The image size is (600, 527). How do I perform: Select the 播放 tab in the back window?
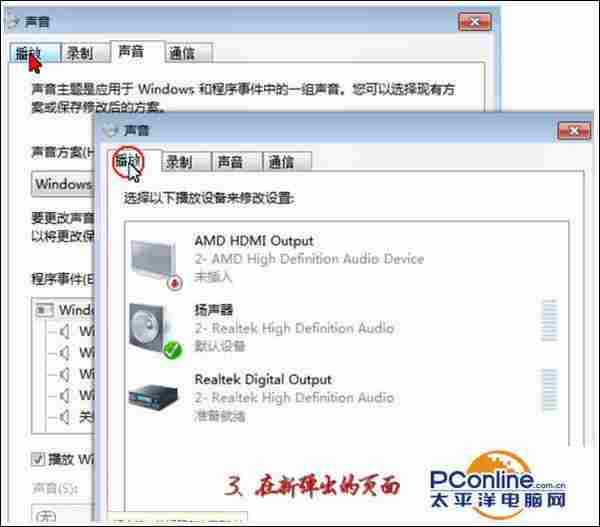click(29, 52)
